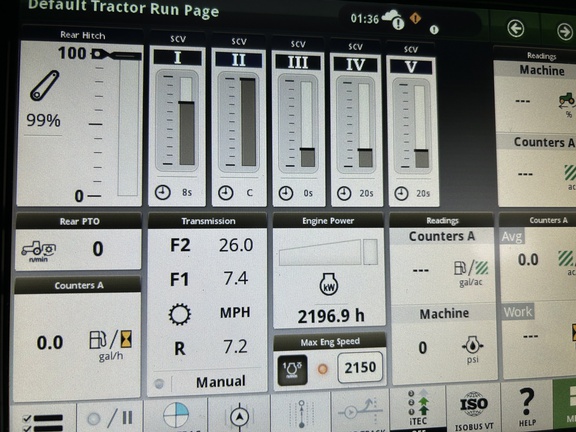Go forward with the right arrow button
This screenshot has height=432, width=576.
click(x=565, y=31)
